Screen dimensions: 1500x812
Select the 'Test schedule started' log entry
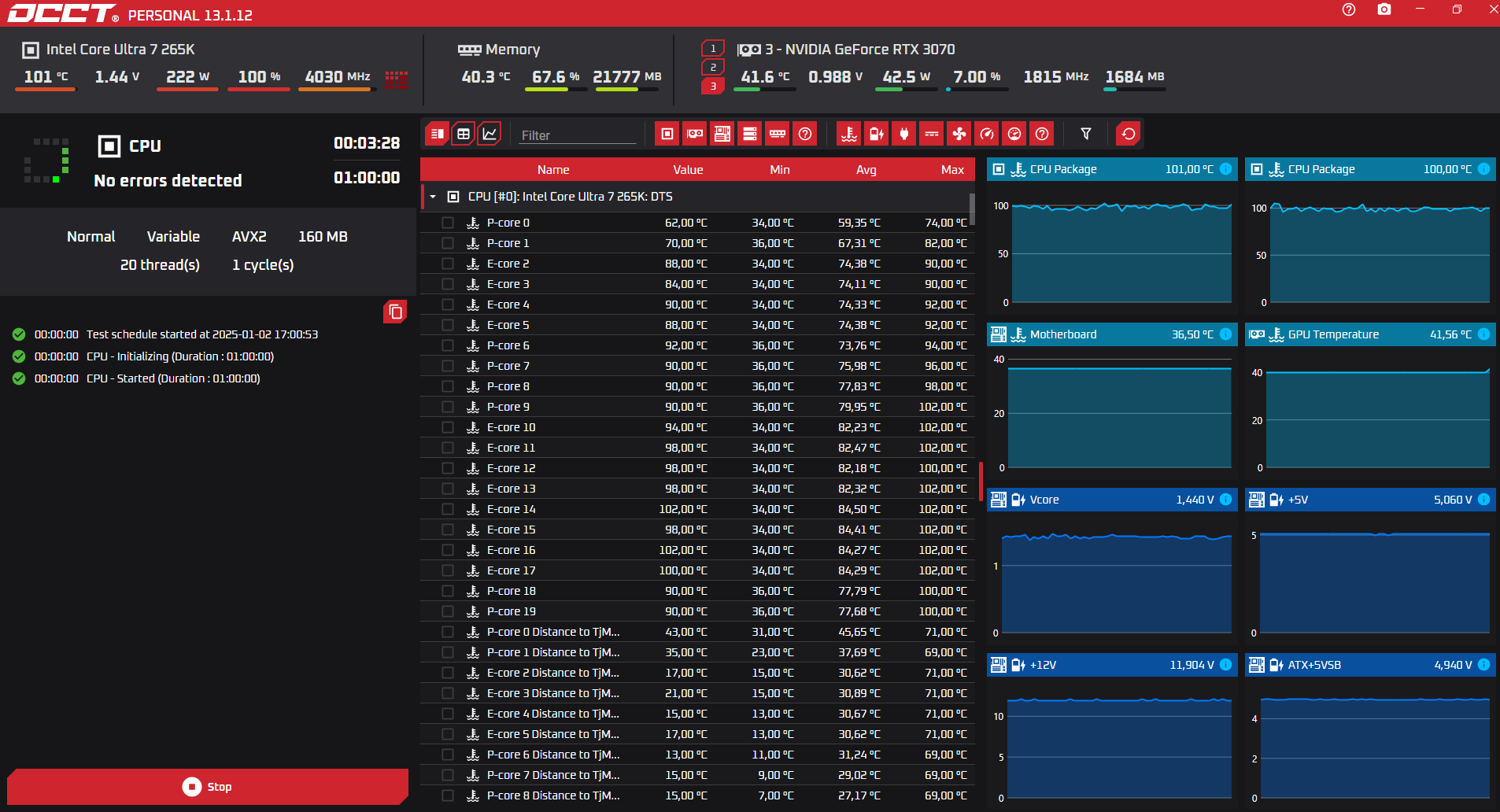(x=202, y=334)
